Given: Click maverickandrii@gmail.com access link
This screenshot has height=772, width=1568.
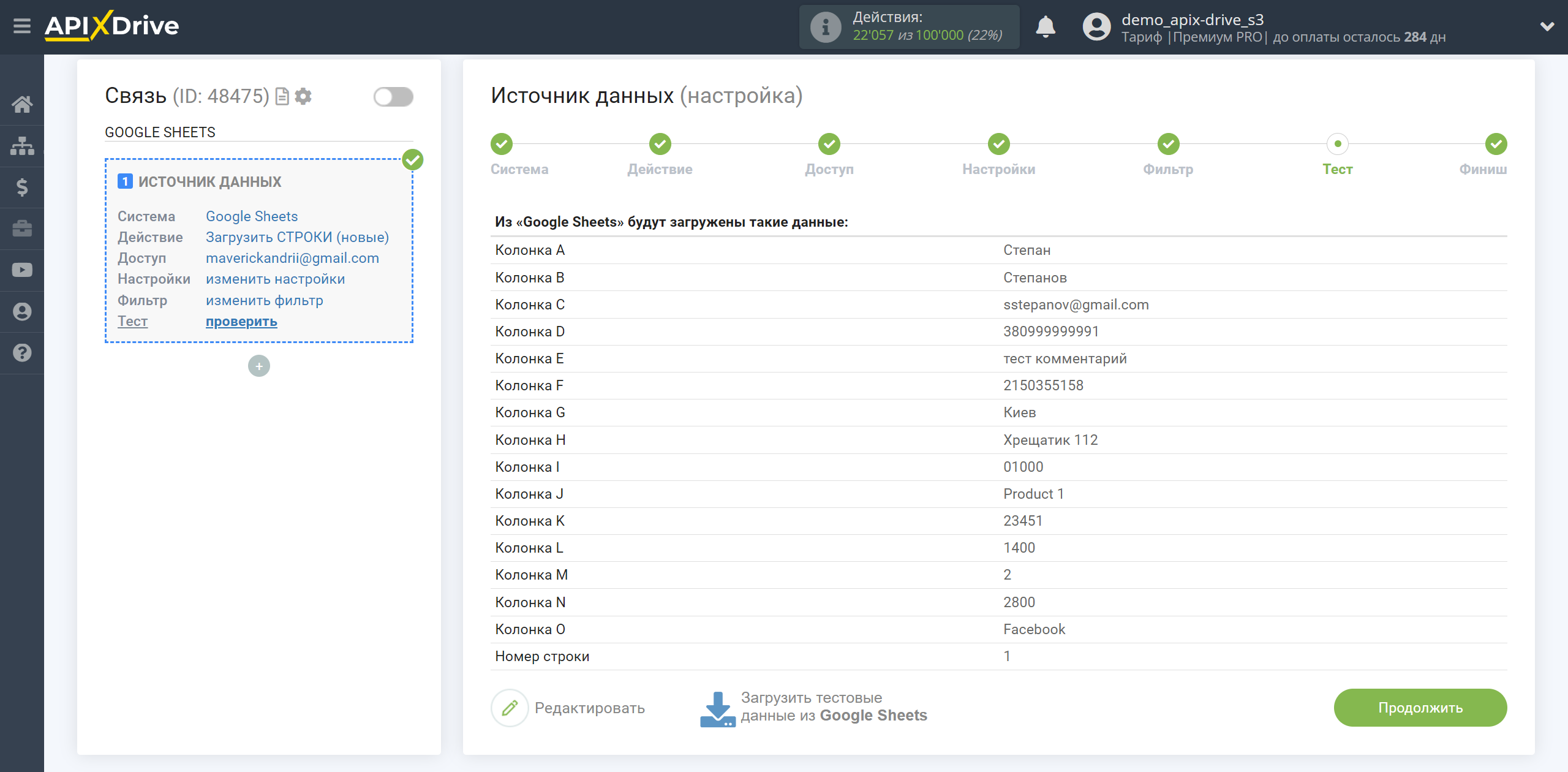Looking at the screenshot, I should 292,258.
